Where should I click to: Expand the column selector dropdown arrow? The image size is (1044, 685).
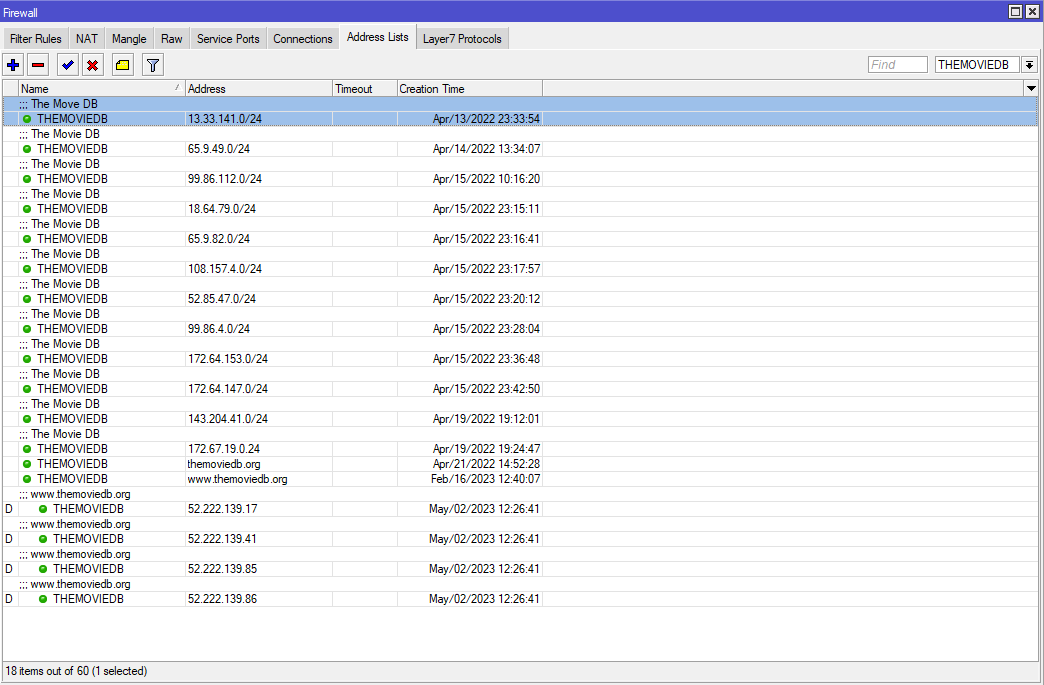(x=1031, y=89)
